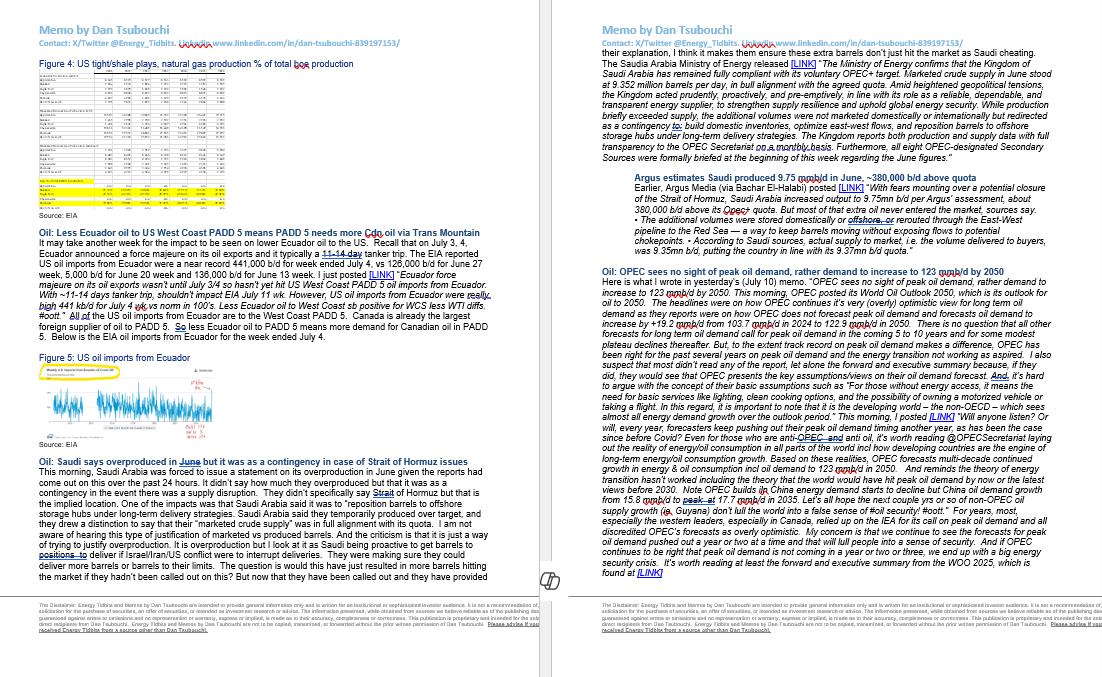Image resolution: width=1102 pixels, height=677 pixels.
Task: Click the LinkedIn URL in the left page header
Action: point(306,43)
